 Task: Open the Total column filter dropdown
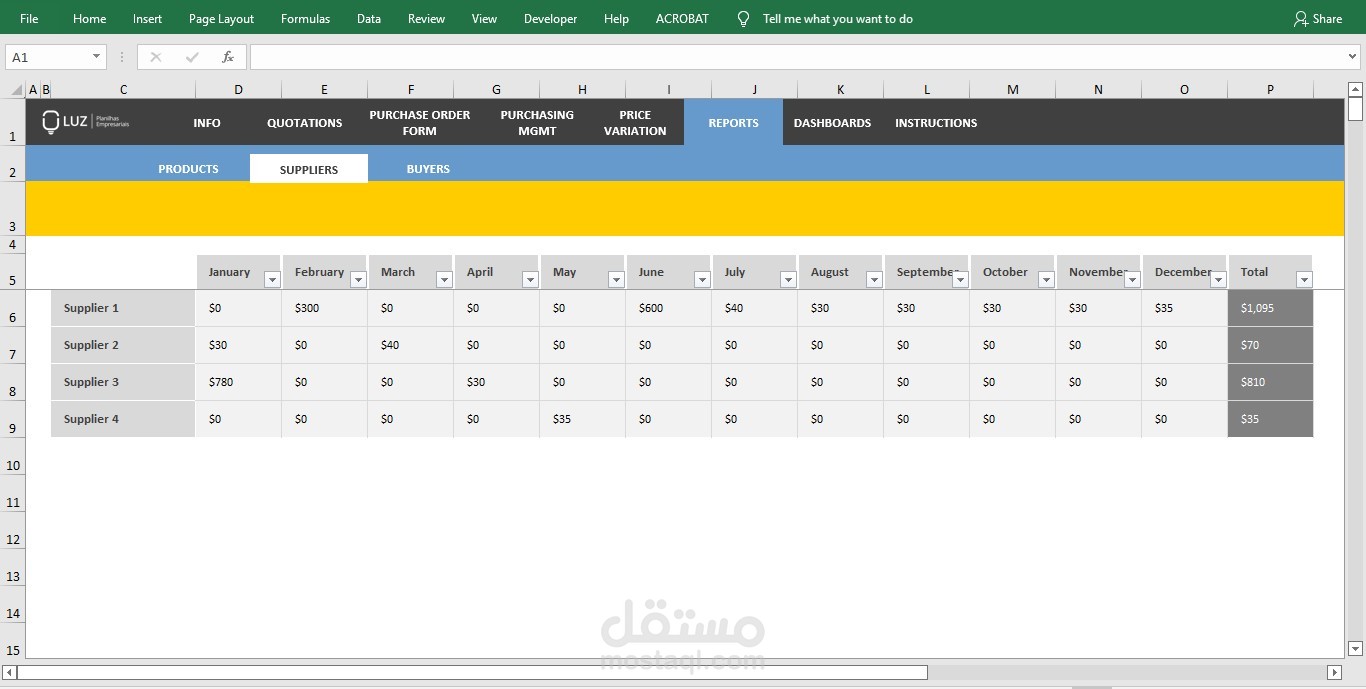click(x=1304, y=280)
